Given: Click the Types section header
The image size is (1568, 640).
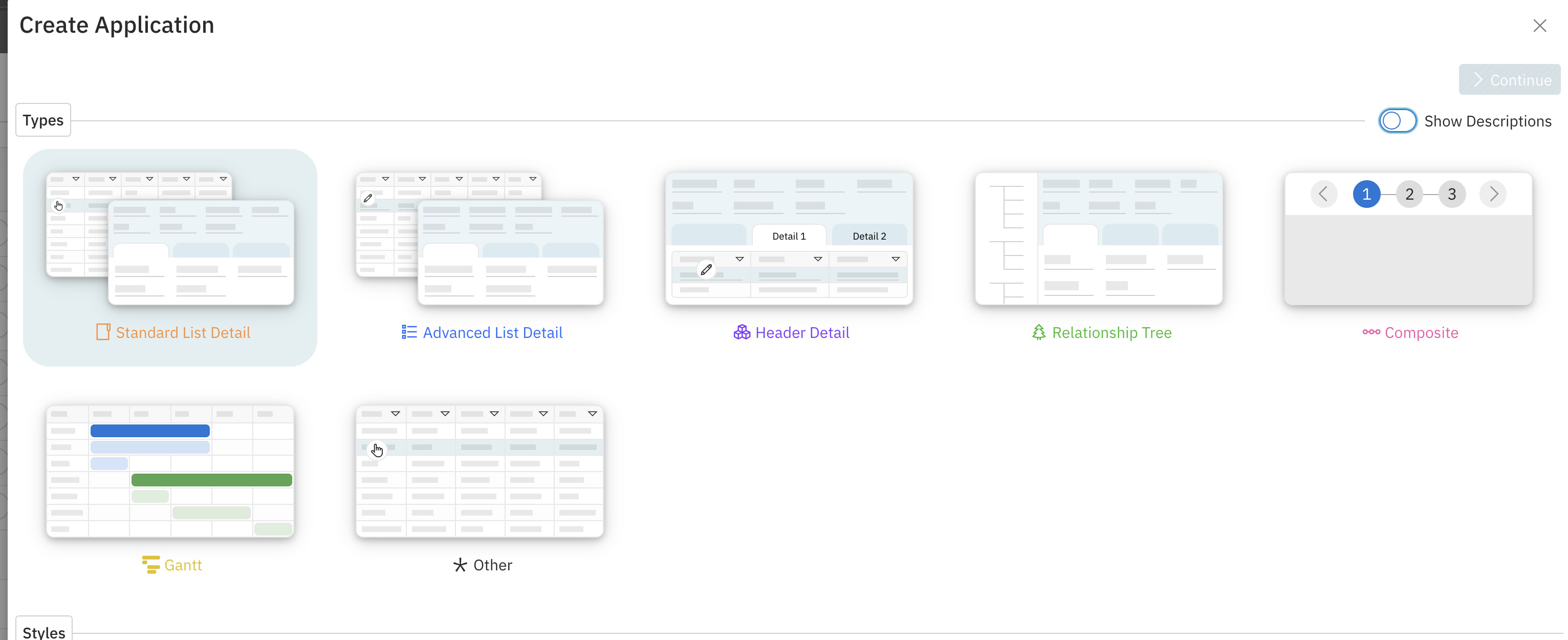Looking at the screenshot, I should click(x=43, y=120).
